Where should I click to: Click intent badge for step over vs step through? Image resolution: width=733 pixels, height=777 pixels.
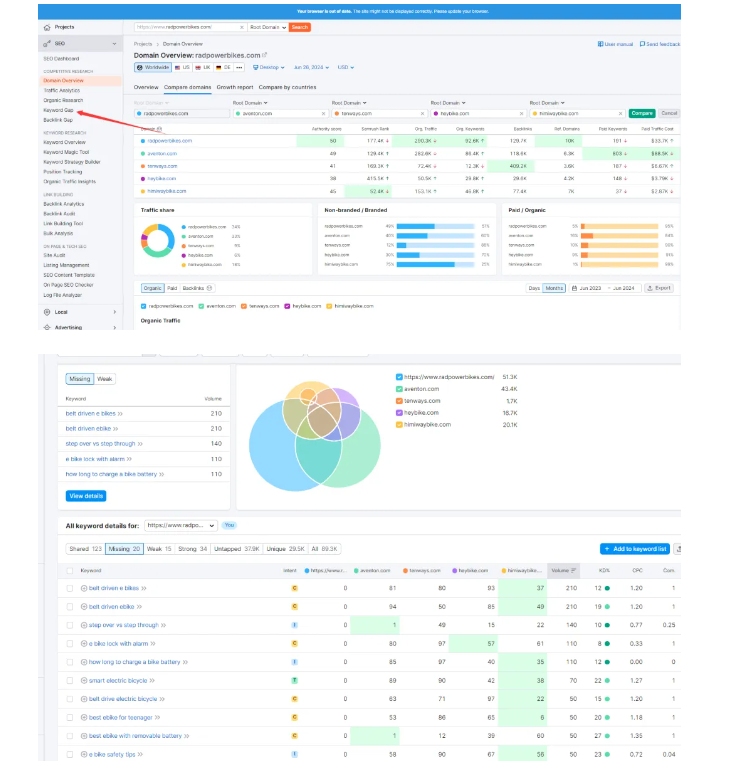[x=294, y=625]
